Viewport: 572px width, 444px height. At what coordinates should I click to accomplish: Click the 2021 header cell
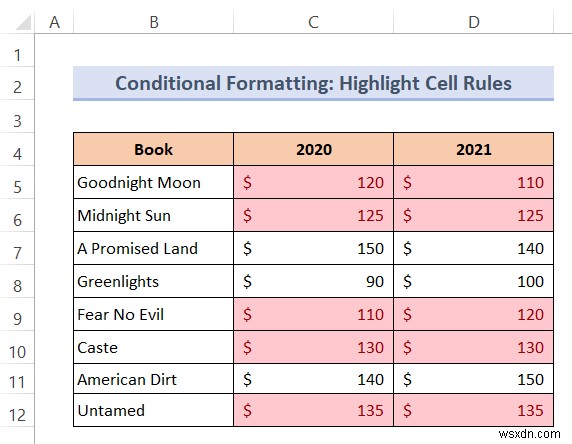[474, 149]
